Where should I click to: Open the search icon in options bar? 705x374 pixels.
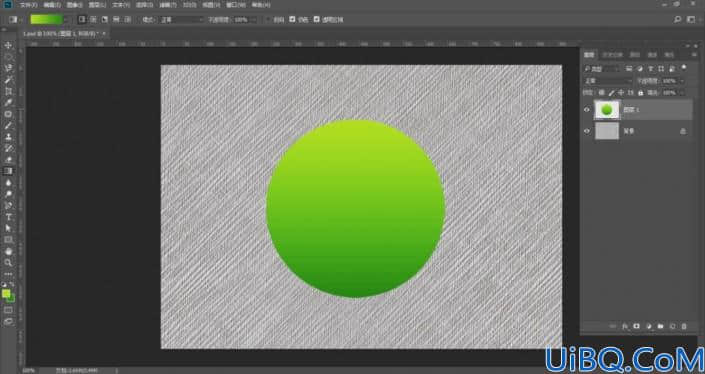678,20
